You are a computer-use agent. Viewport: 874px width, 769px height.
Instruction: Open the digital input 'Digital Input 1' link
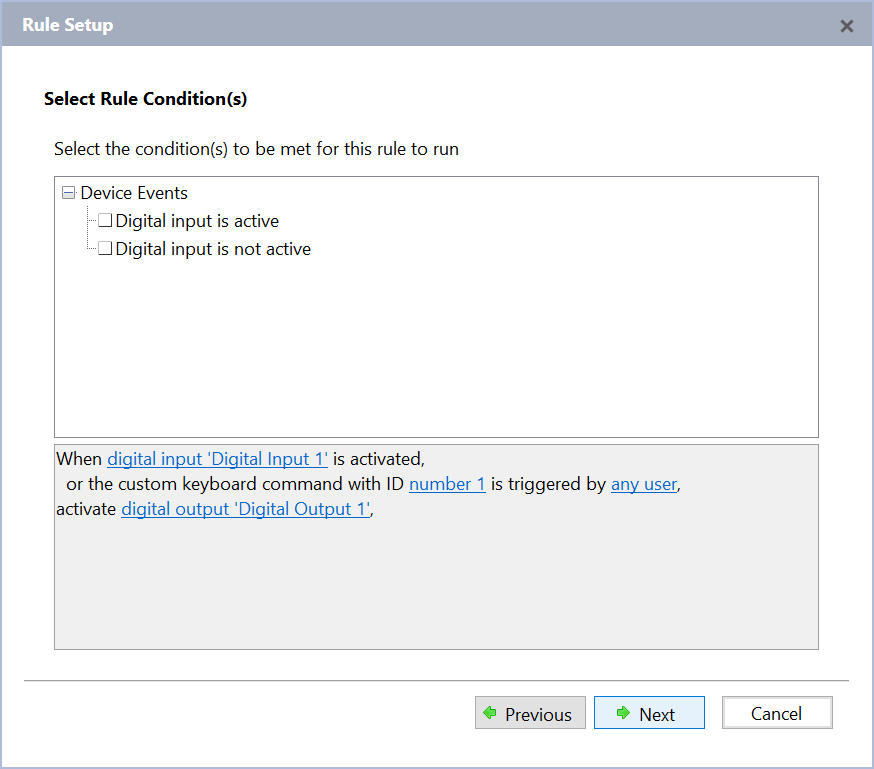pyautogui.click(x=217, y=459)
